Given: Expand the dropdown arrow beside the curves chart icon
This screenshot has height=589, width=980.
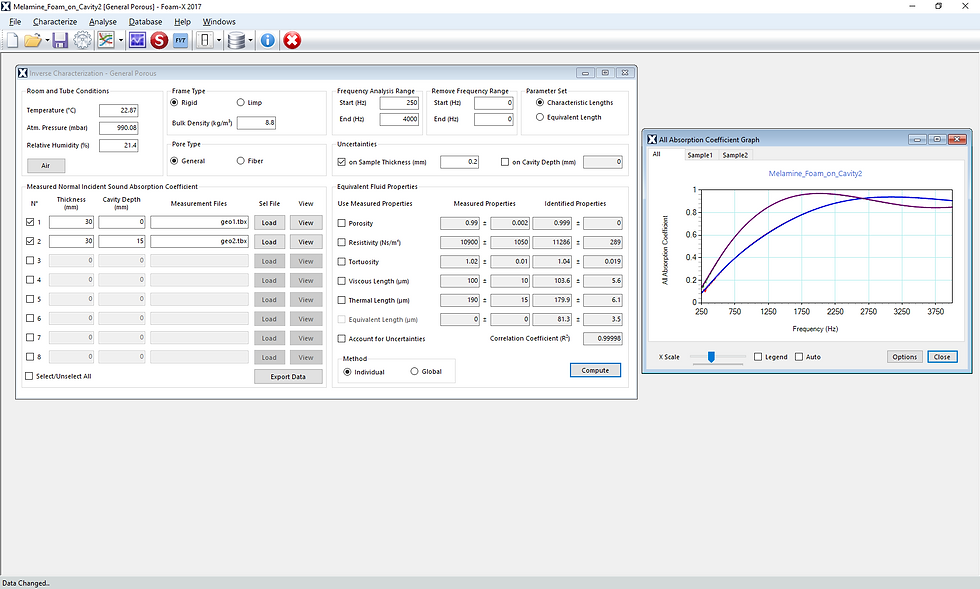Looking at the screenshot, I should pos(121,41).
